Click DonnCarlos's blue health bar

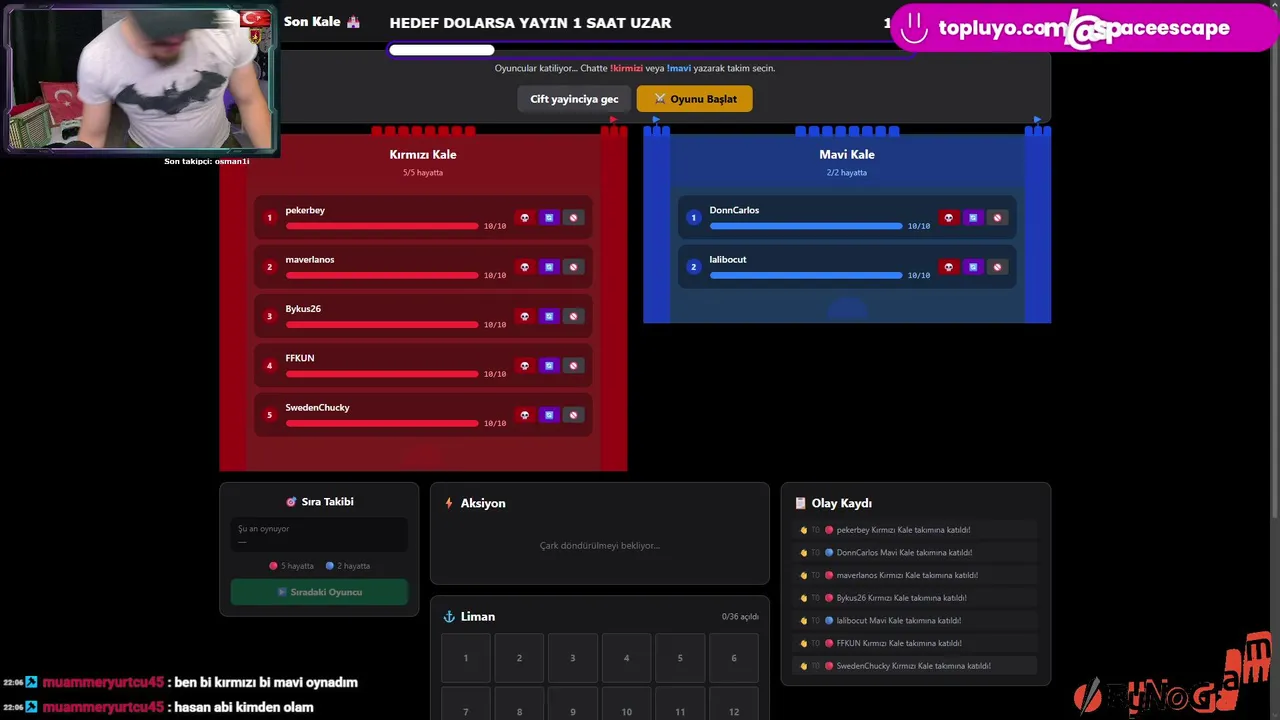tap(806, 226)
